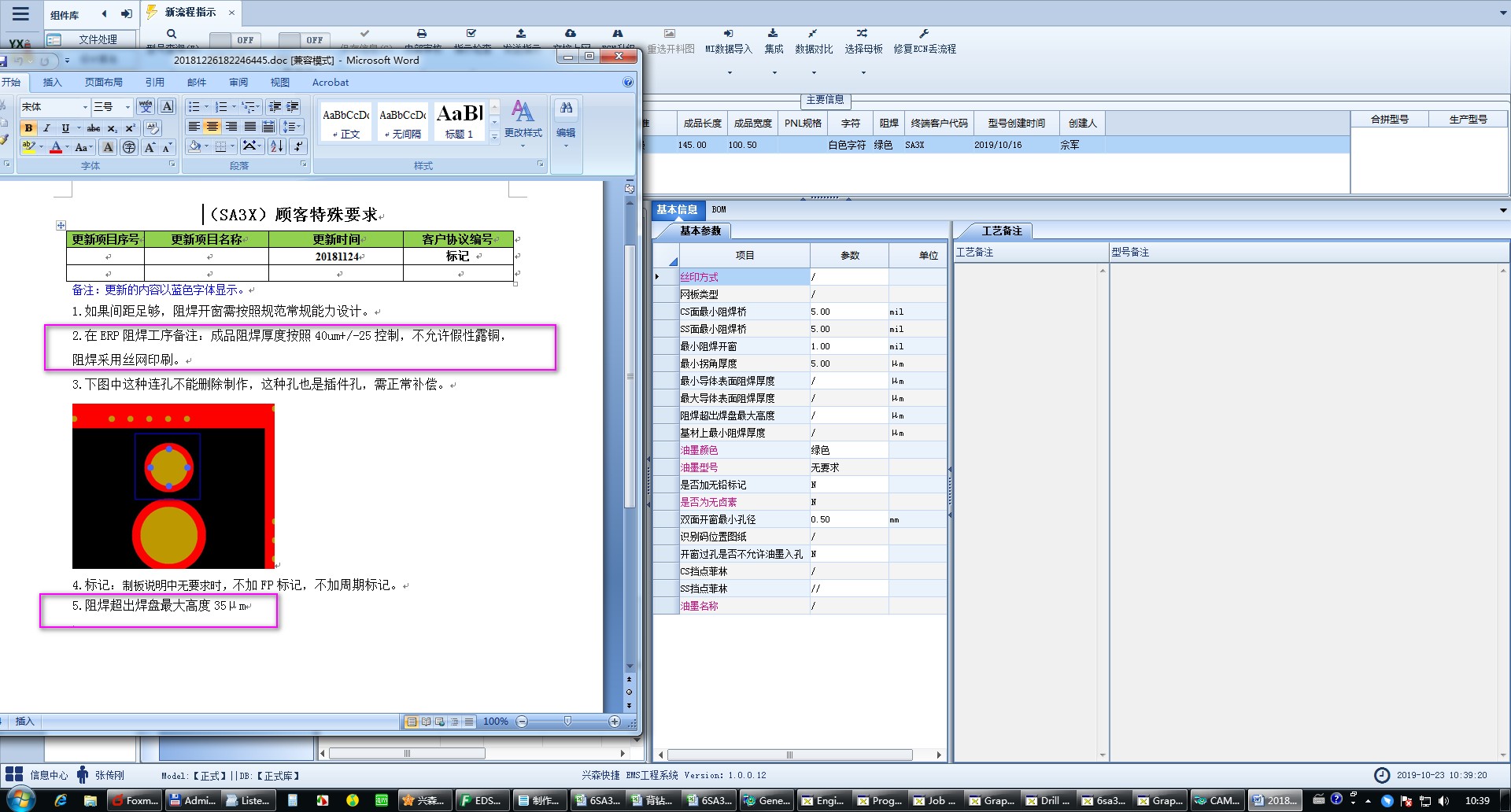Viewport: 1511px width, 812px height.
Task: Click the red font color button
Action: pos(55,147)
